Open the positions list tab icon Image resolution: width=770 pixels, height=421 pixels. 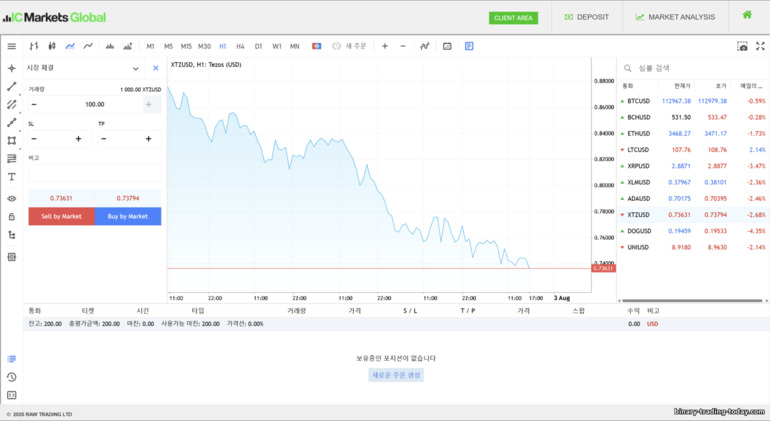pyautogui.click(x=12, y=359)
